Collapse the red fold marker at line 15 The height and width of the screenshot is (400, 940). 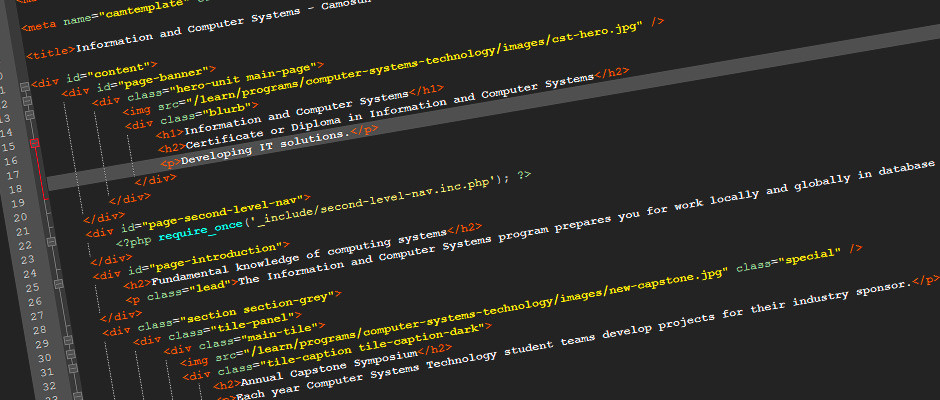pos(34,143)
